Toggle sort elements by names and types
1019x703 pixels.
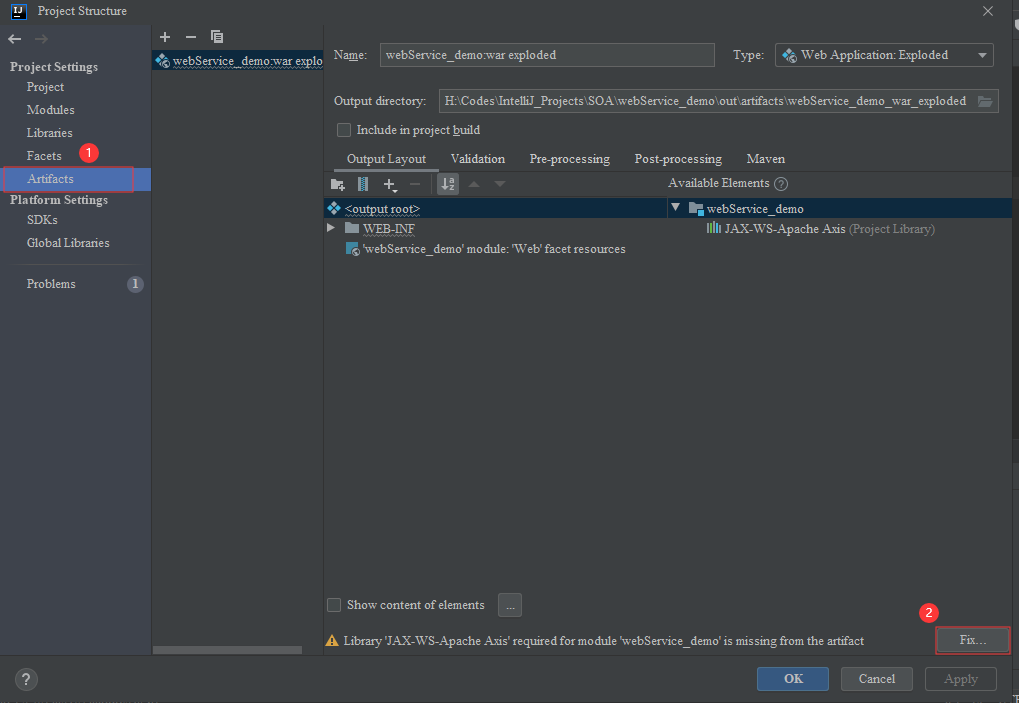click(448, 184)
